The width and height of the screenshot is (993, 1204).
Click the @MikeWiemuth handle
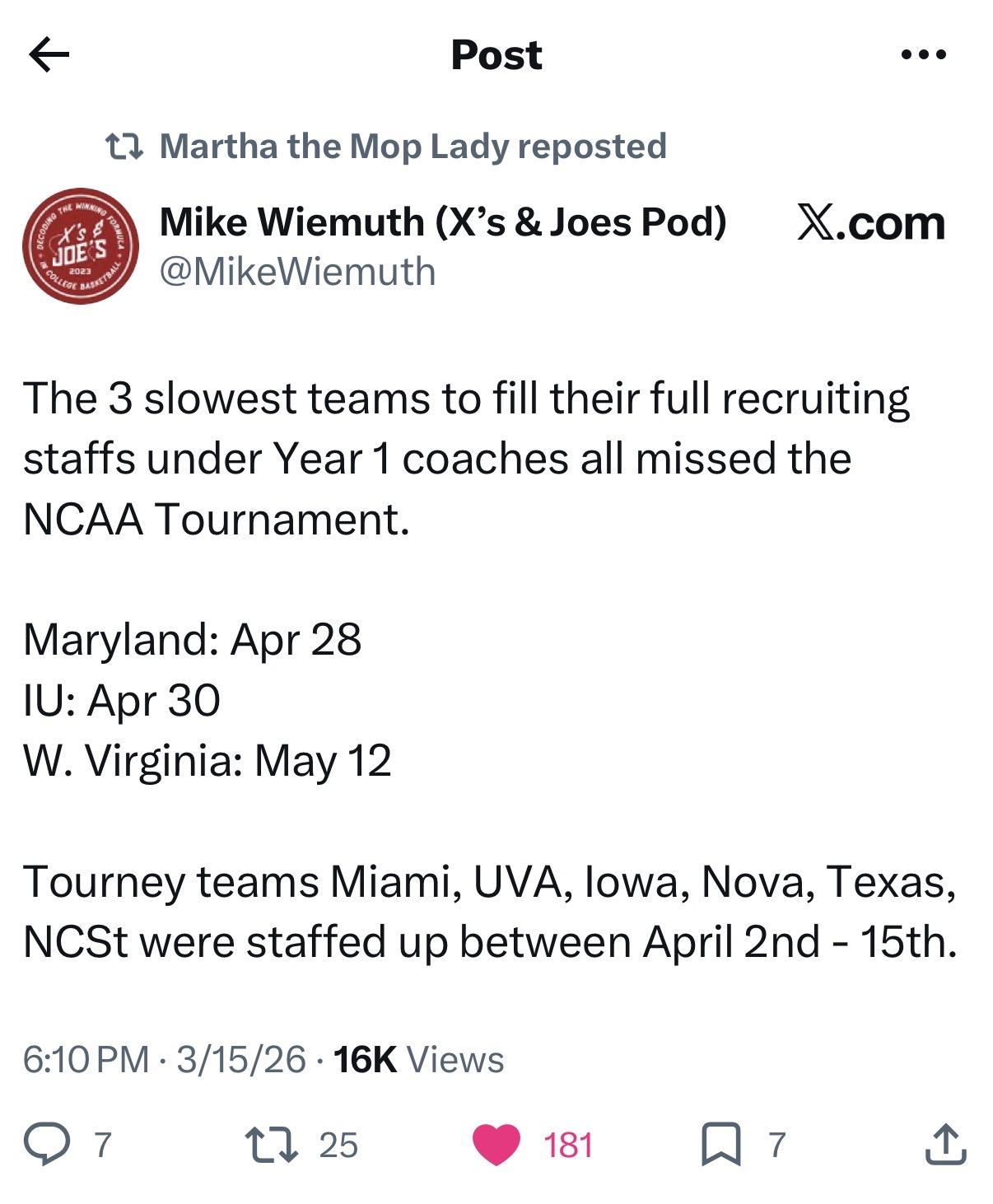[297, 272]
